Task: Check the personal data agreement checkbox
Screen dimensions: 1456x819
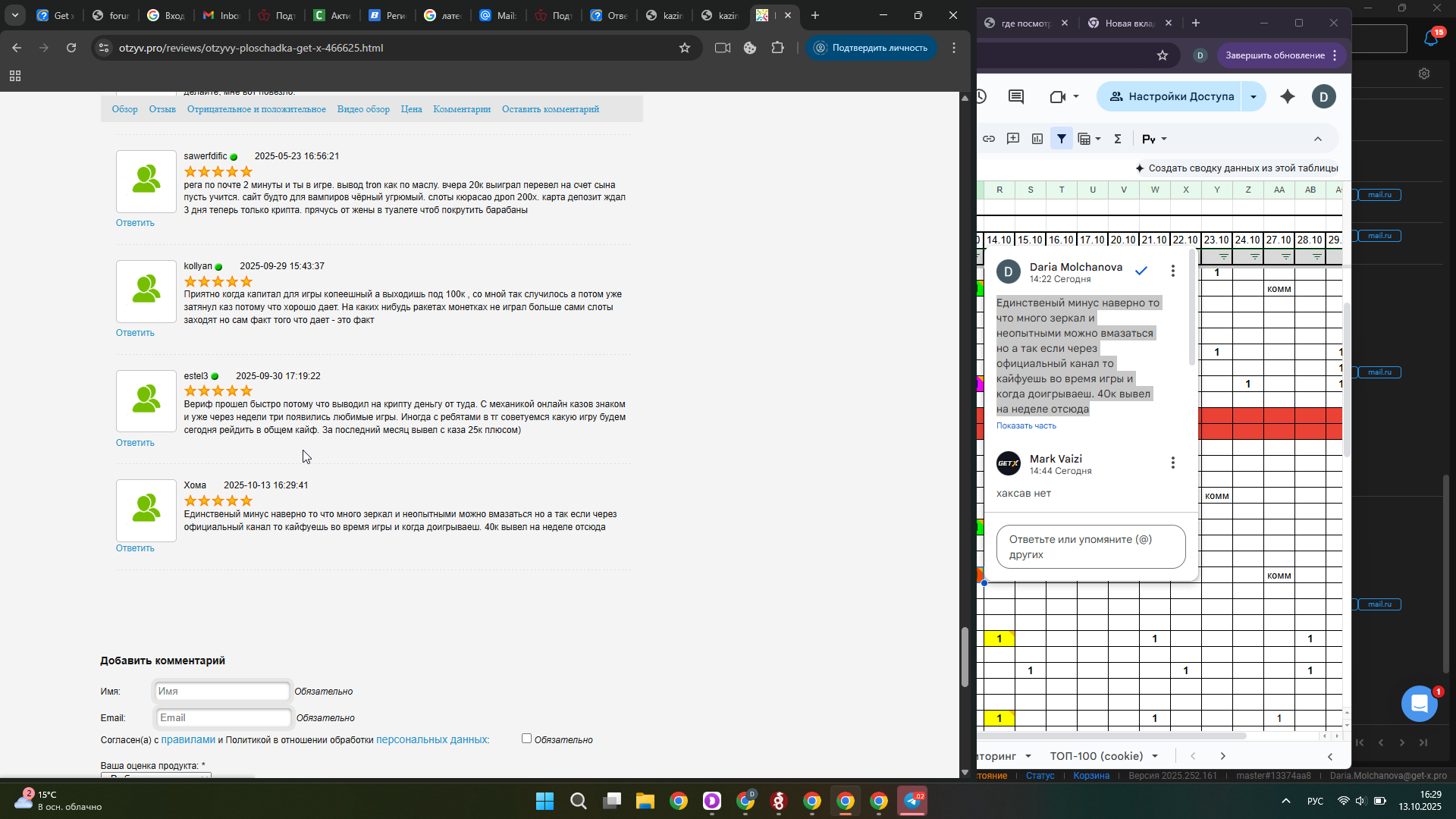Action: pos(526,738)
